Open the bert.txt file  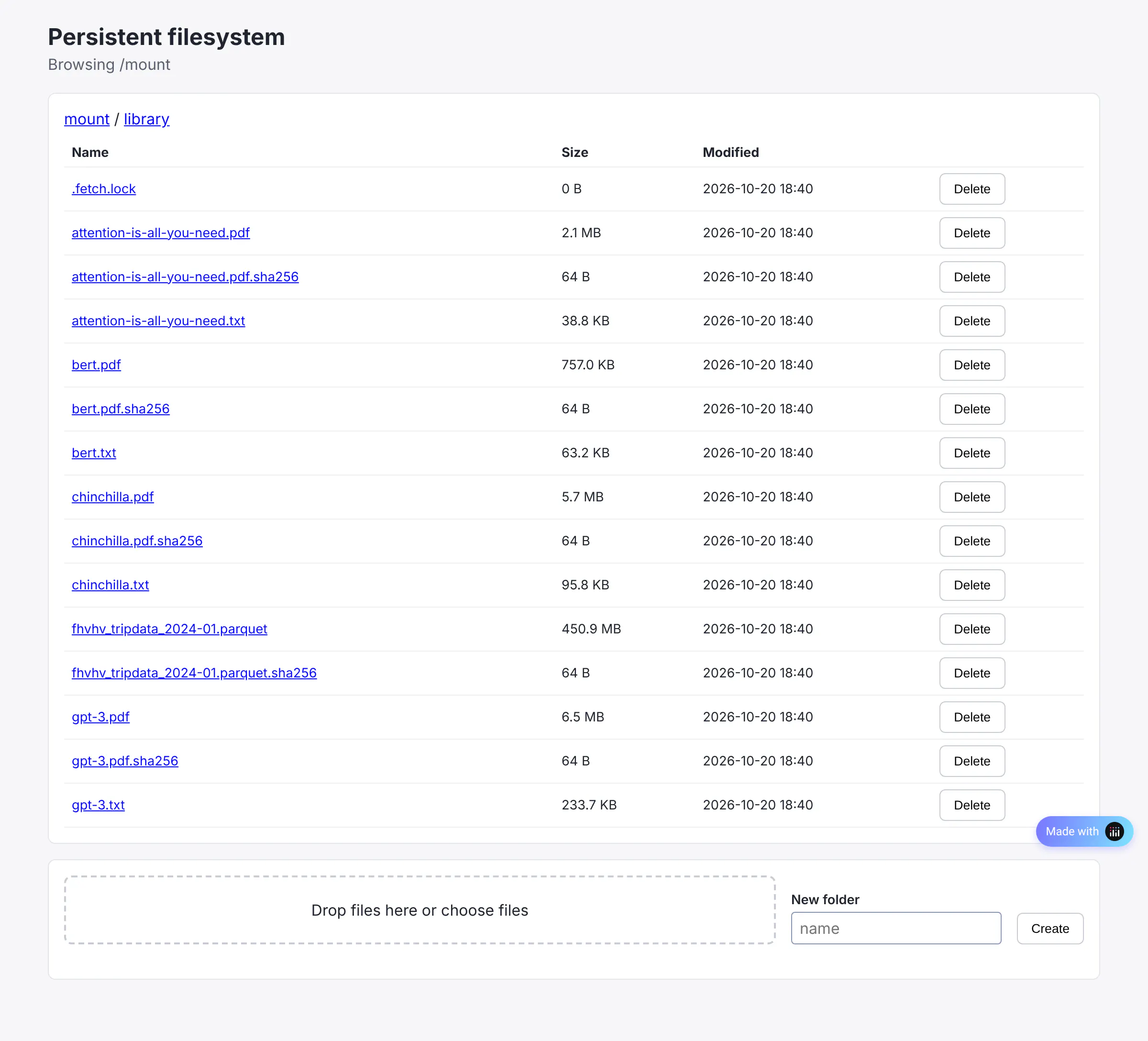point(94,453)
